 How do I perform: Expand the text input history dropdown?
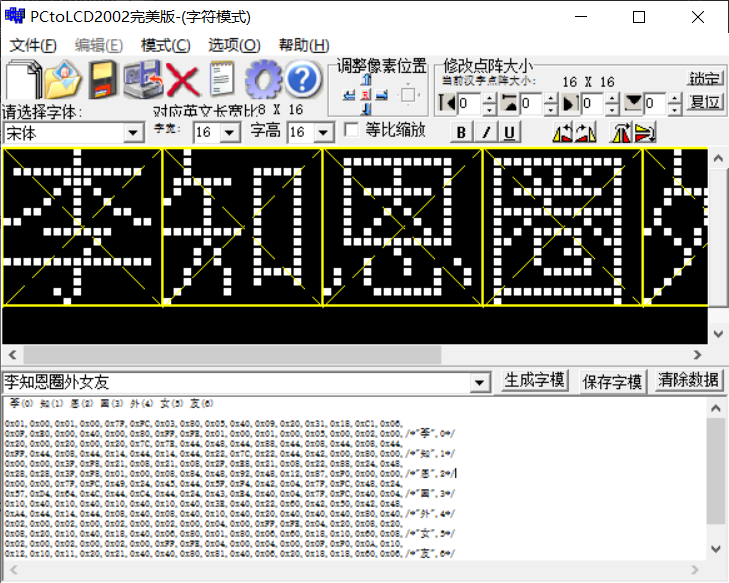click(479, 383)
